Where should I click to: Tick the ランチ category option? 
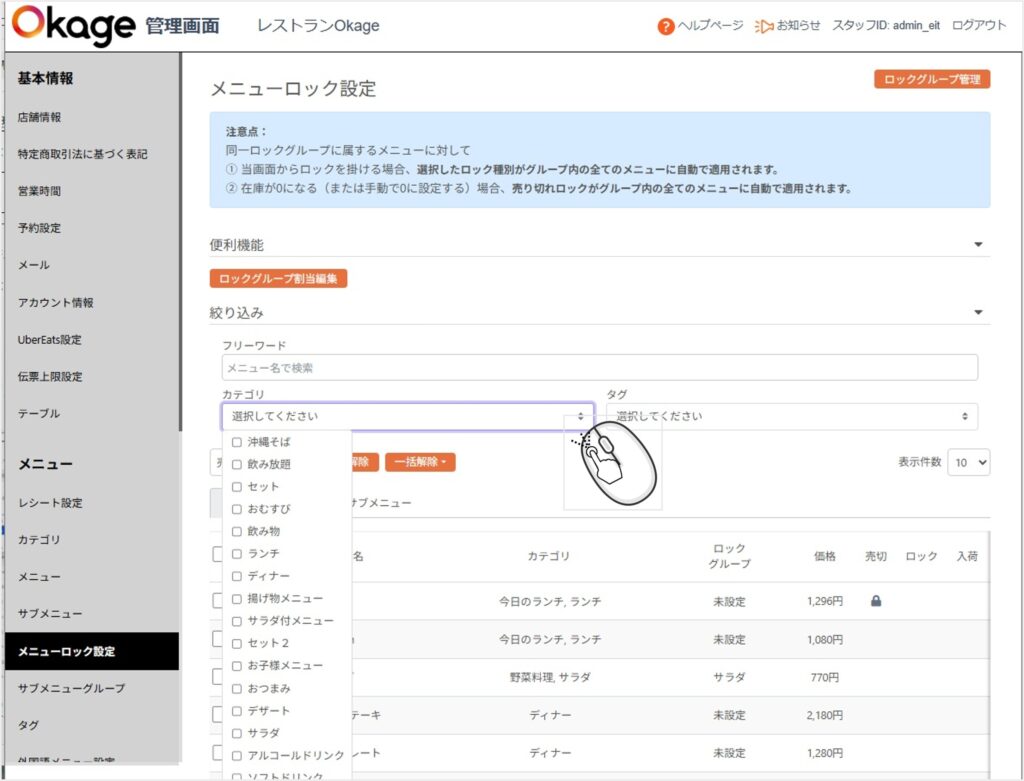pyautogui.click(x=237, y=553)
